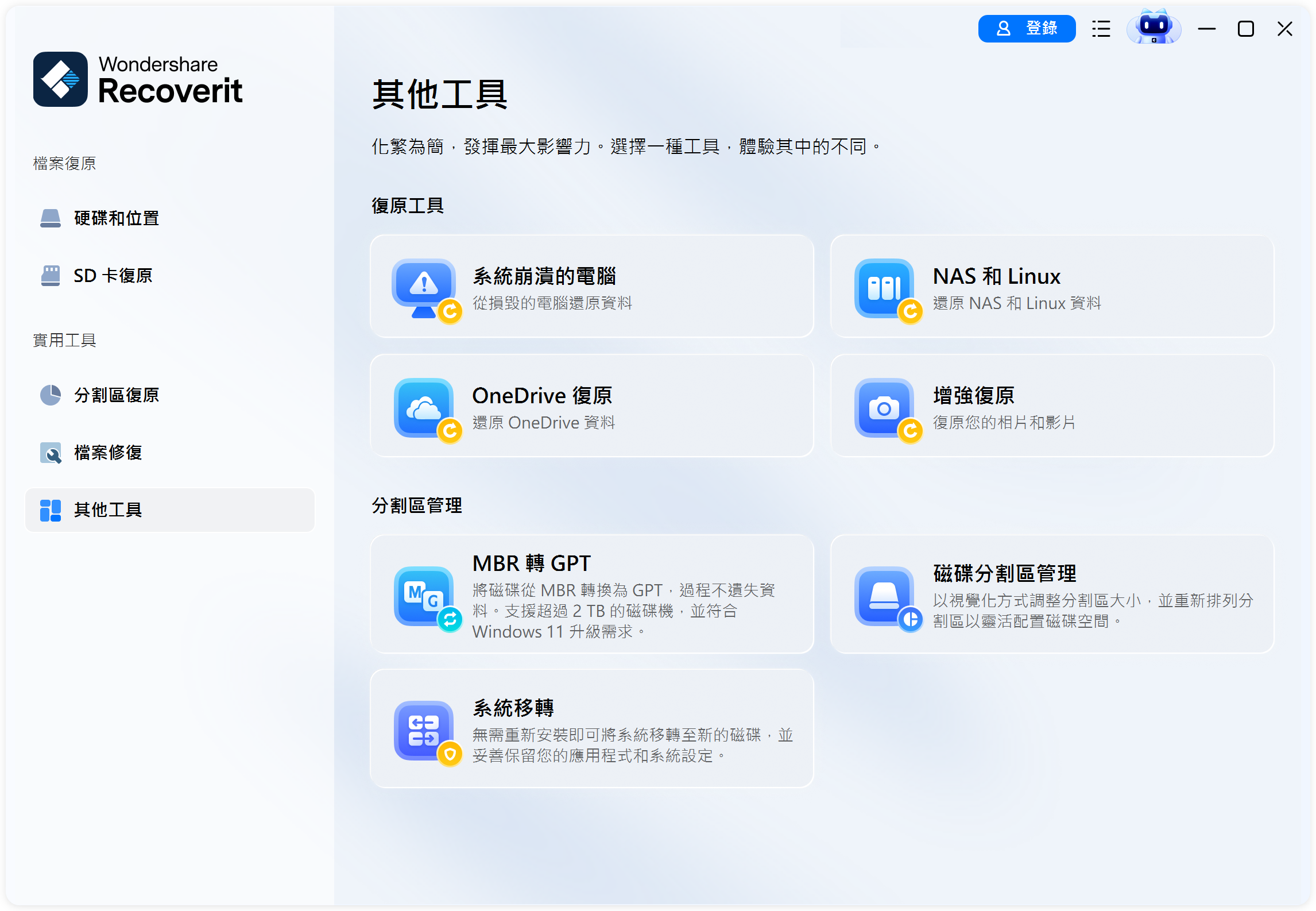Launch the NAS 和 Linux recovery tool
The height and width of the screenshot is (911, 1316).
pos(1052,286)
